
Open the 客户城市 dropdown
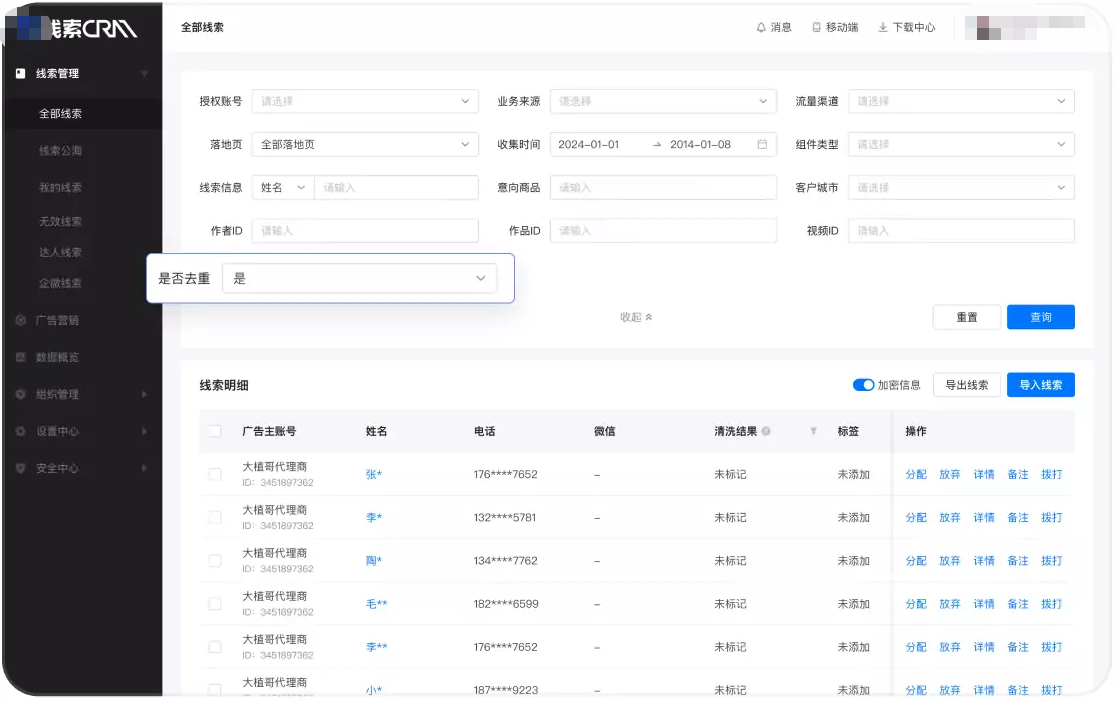(x=960, y=187)
